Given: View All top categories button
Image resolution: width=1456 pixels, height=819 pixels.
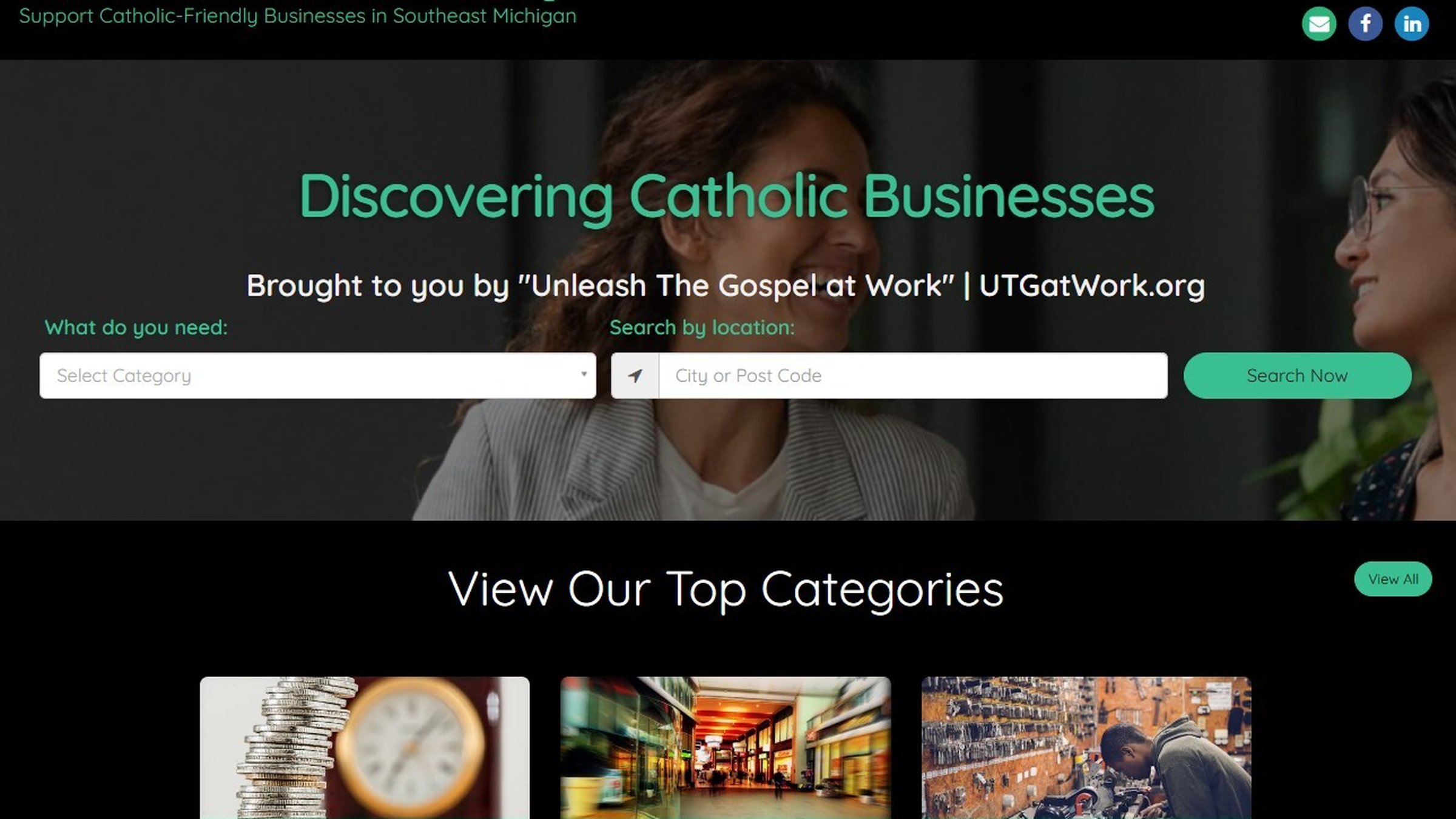Looking at the screenshot, I should 1393,579.
